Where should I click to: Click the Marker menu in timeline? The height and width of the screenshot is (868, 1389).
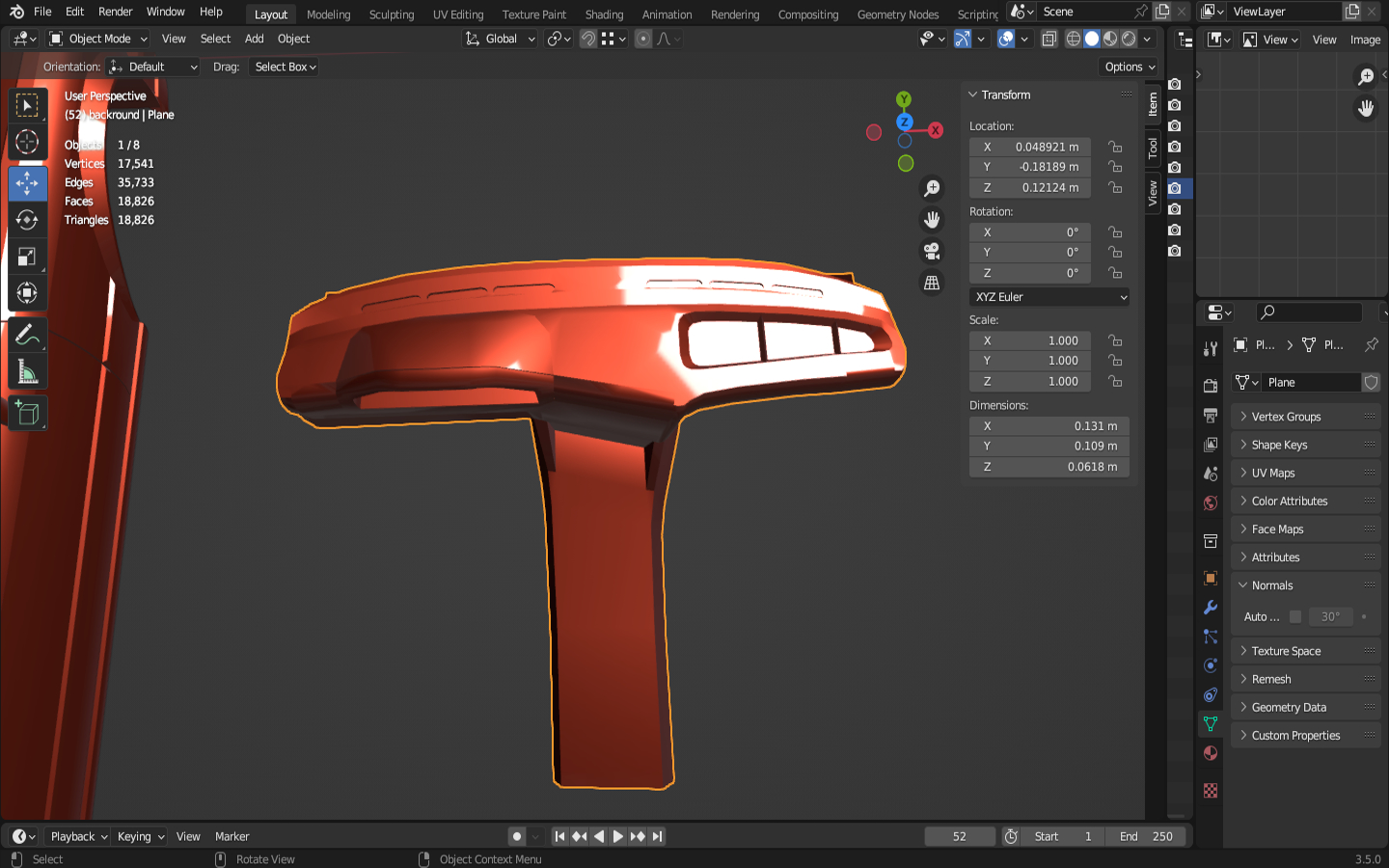[x=232, y=836]
